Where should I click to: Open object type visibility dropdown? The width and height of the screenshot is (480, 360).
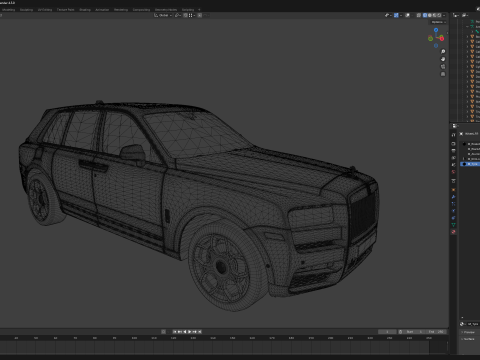coord(388,15)
